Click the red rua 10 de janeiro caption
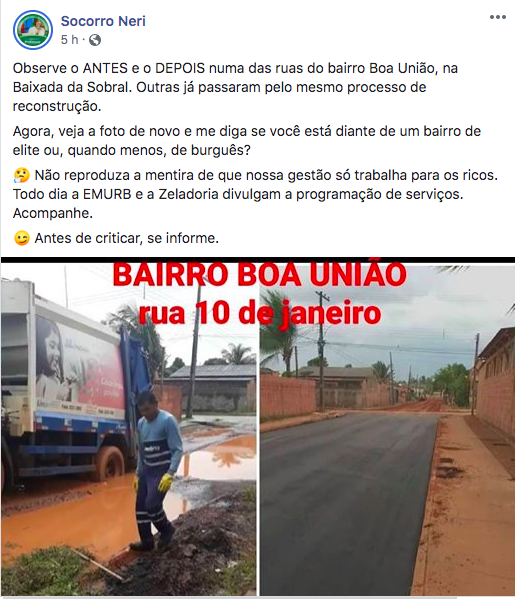 coord(260,313)
